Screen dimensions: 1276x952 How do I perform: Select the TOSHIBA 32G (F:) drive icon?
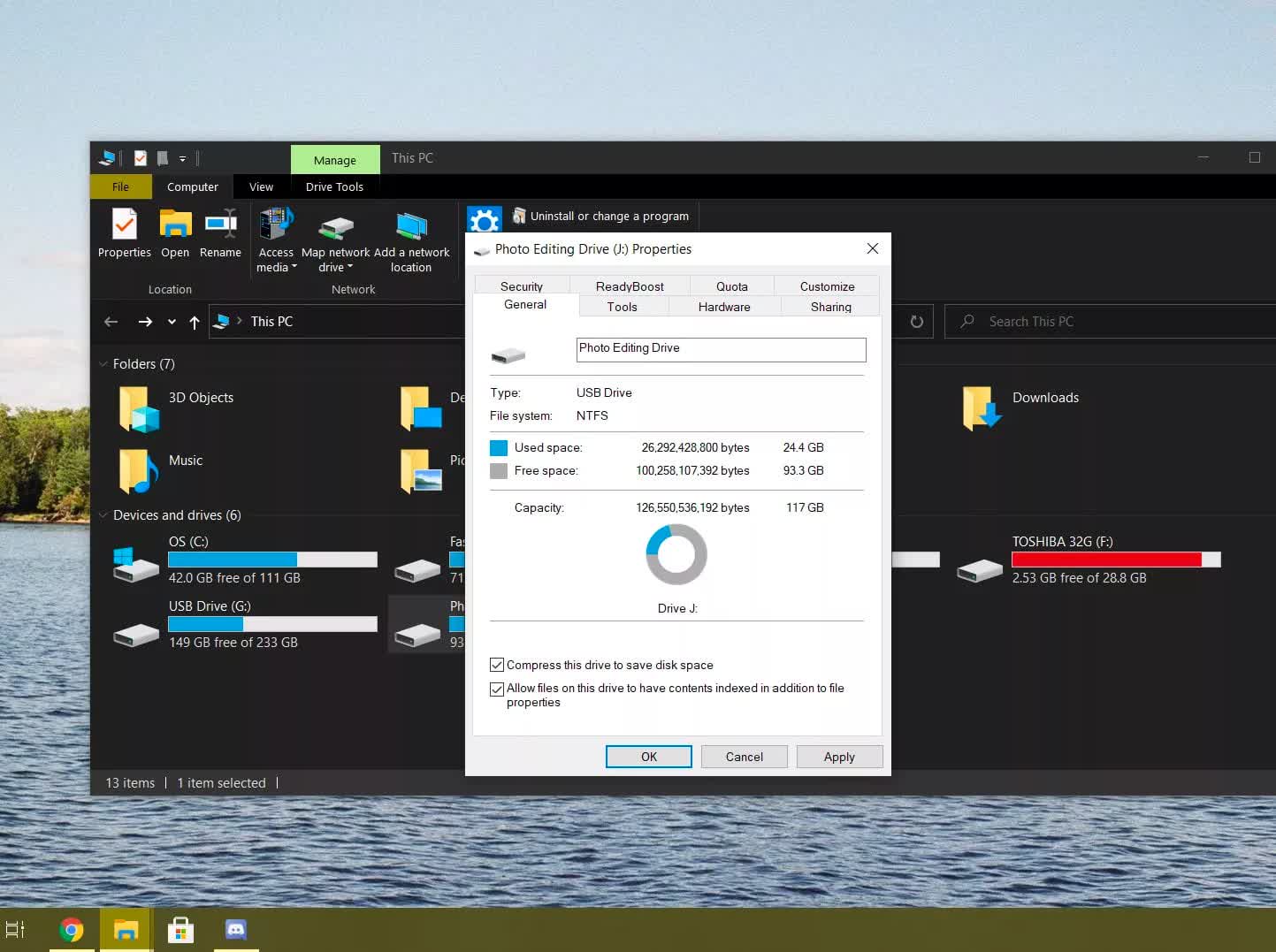pyautogui.click(x=980, y=569)
